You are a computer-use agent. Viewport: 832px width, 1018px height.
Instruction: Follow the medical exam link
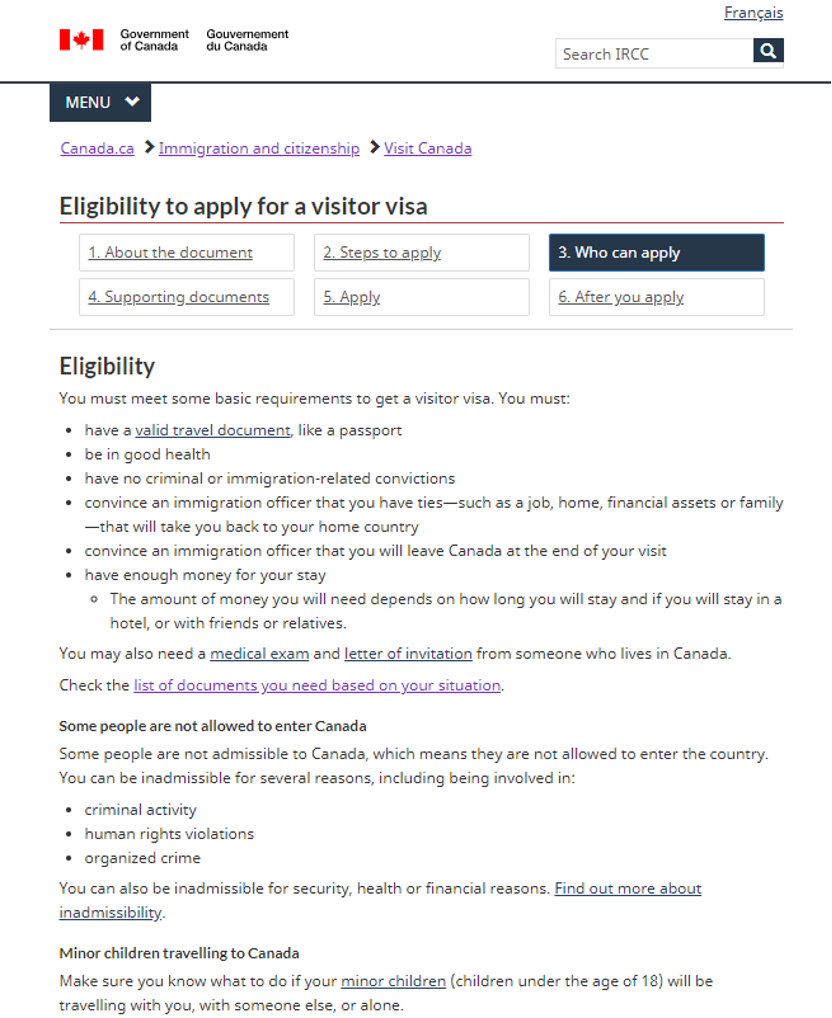click(259, 654)
